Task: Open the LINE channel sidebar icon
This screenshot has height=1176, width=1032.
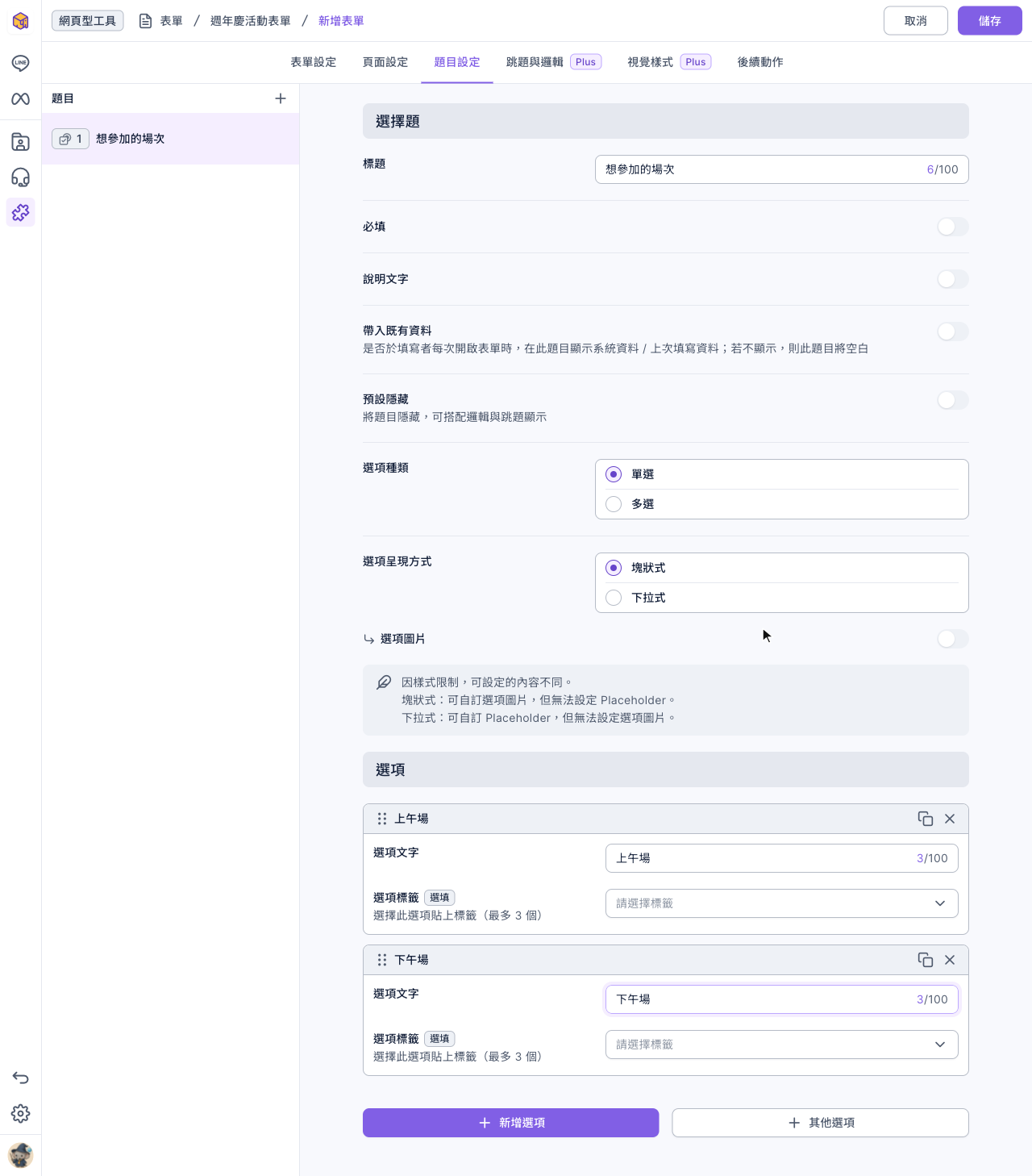Action: [x=20, y=63]
